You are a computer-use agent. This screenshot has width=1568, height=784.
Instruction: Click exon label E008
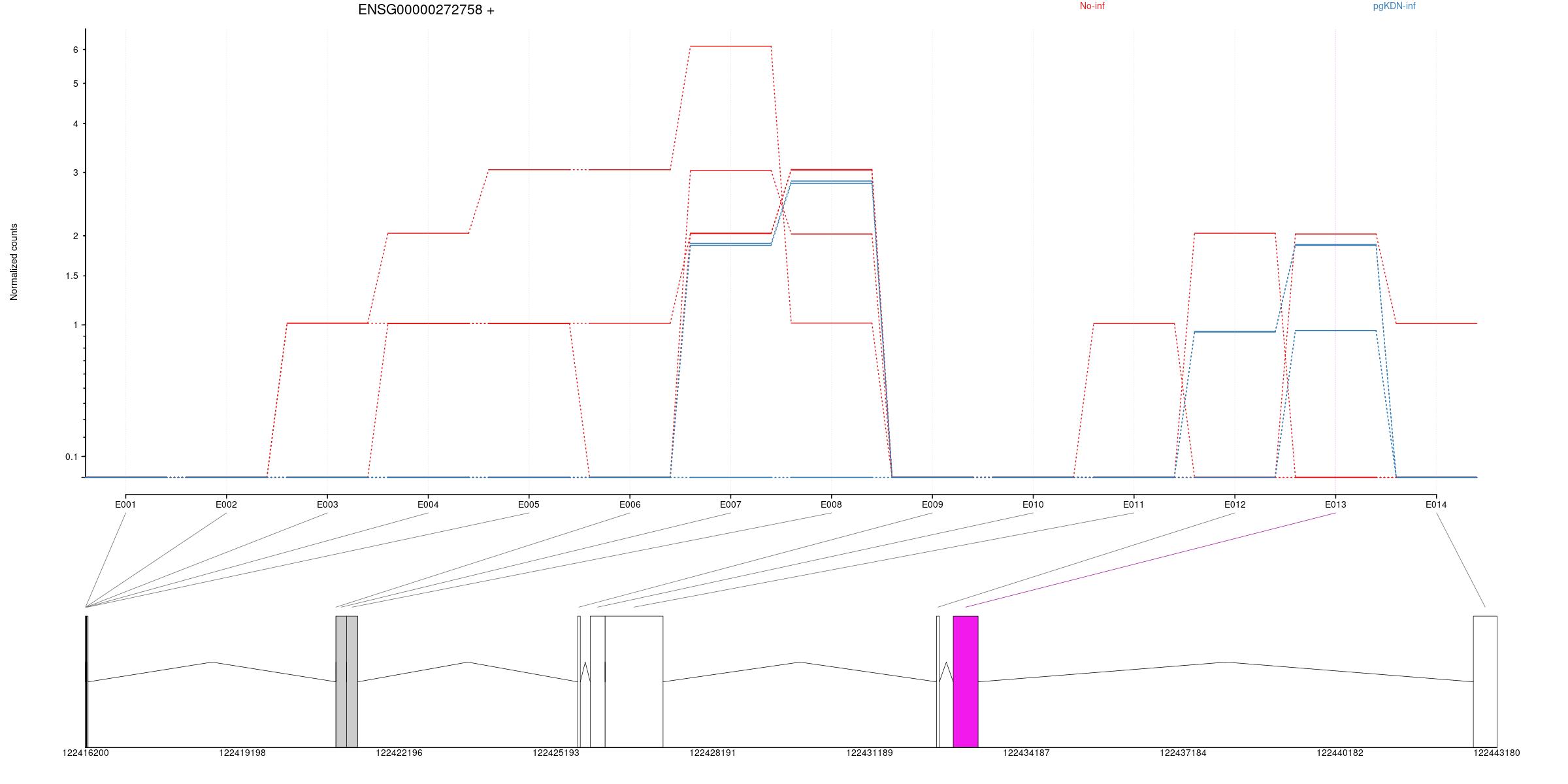tap(831, 504)
